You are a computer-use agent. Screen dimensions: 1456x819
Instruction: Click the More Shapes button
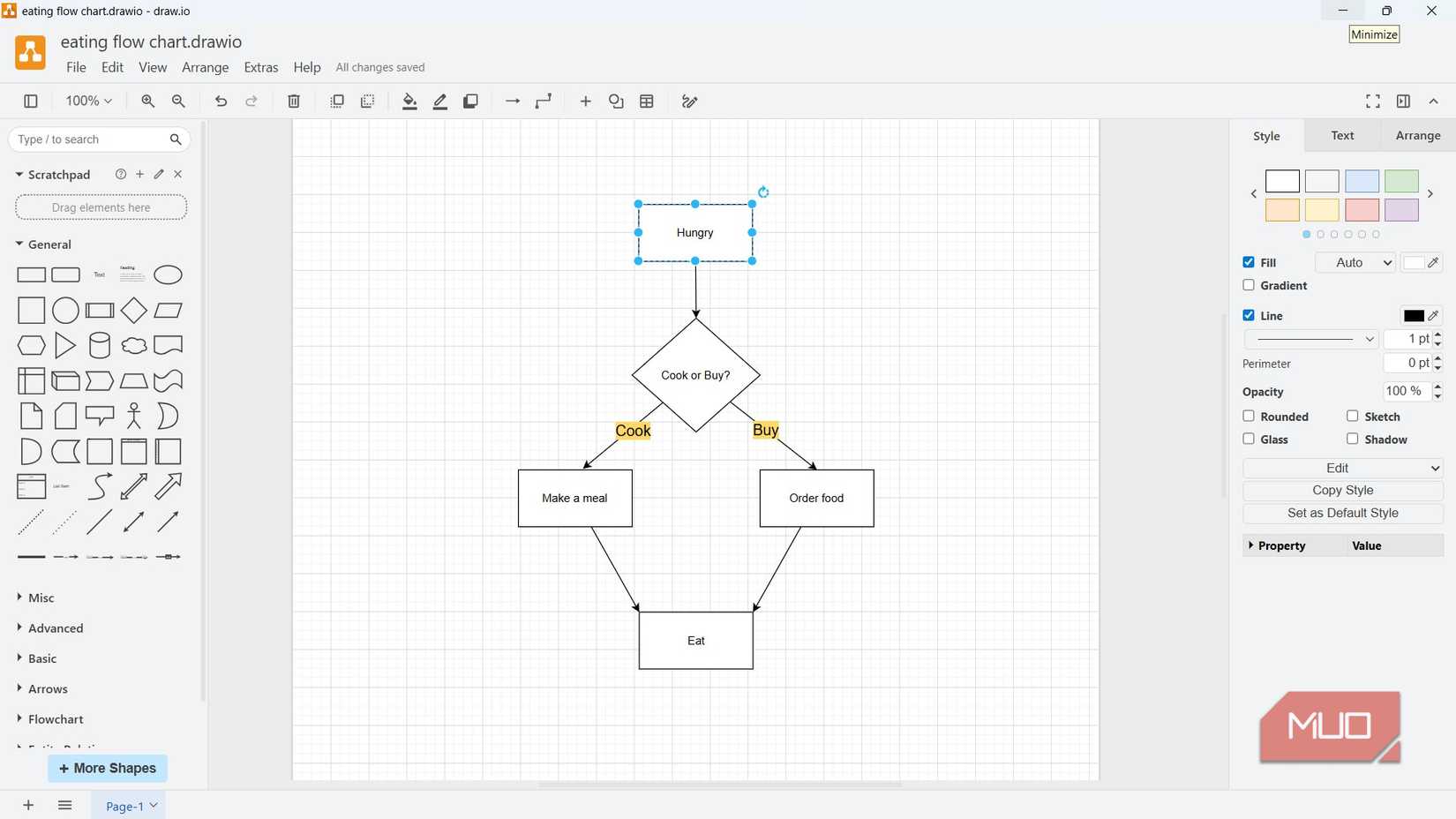[107, 768]
